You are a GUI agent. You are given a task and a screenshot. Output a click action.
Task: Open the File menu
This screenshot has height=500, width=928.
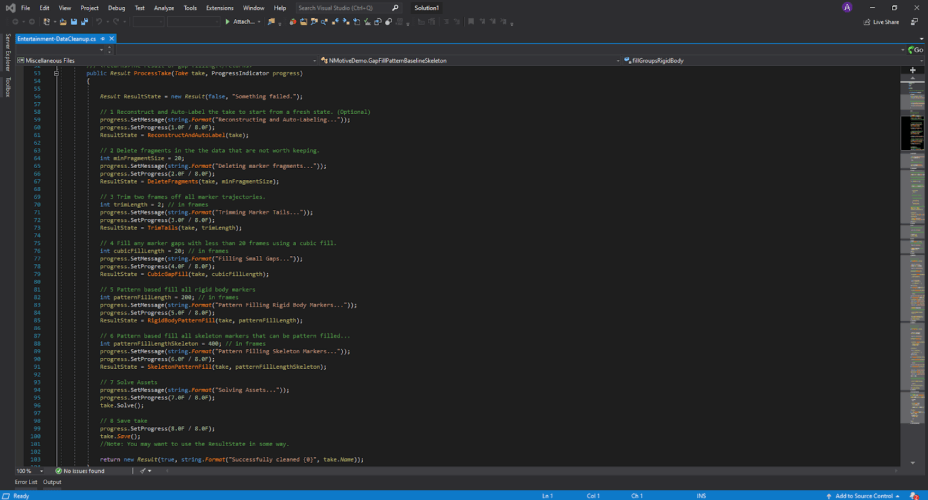[x=25, y=8]
